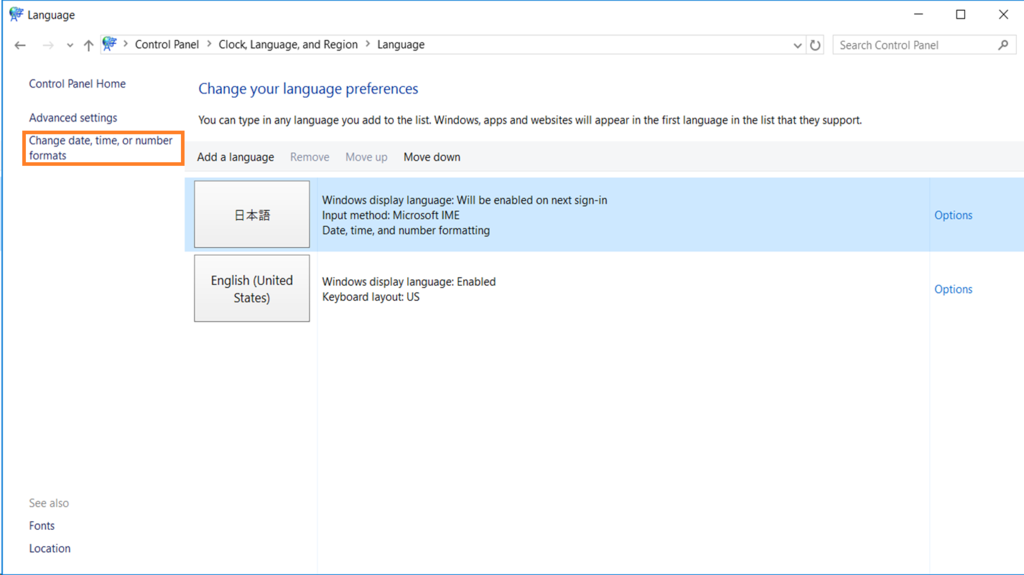Select the English (United States) tile
1024x575 pixels.
click(252, 288)
